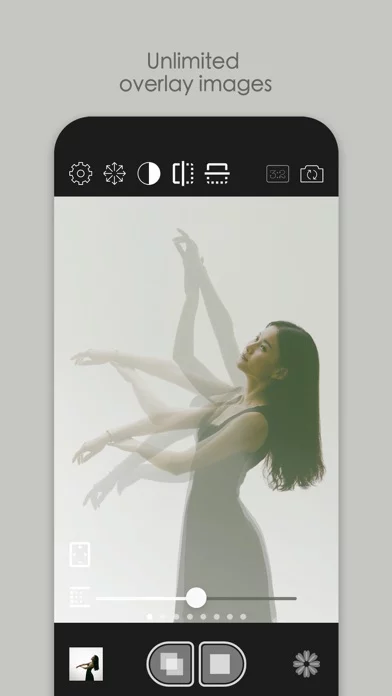Select the second page indicator dot
Viewport: 392px width, 696px height.
(x=163, y=617)
